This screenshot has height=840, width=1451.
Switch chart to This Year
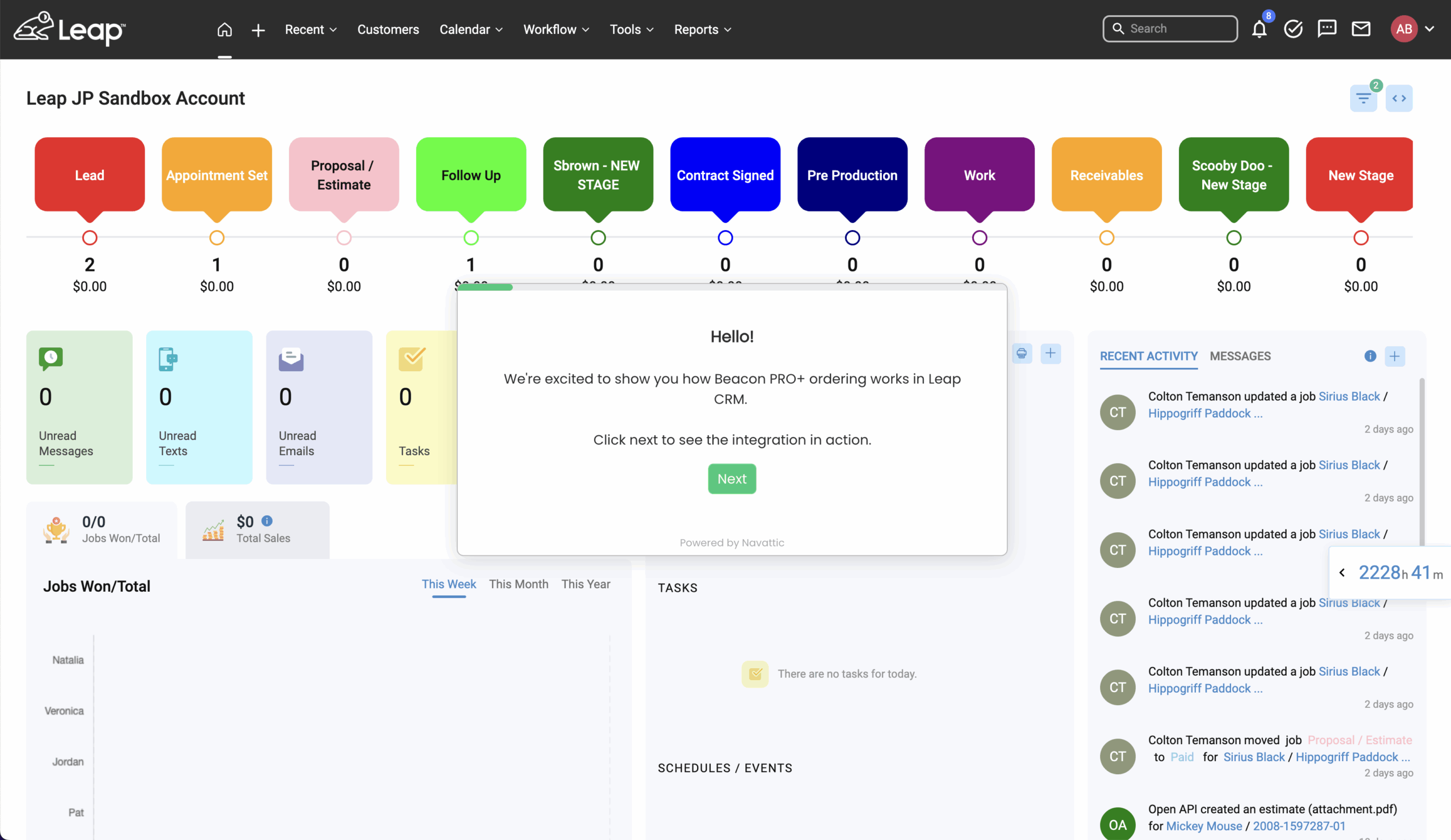[x=586, y=584]
